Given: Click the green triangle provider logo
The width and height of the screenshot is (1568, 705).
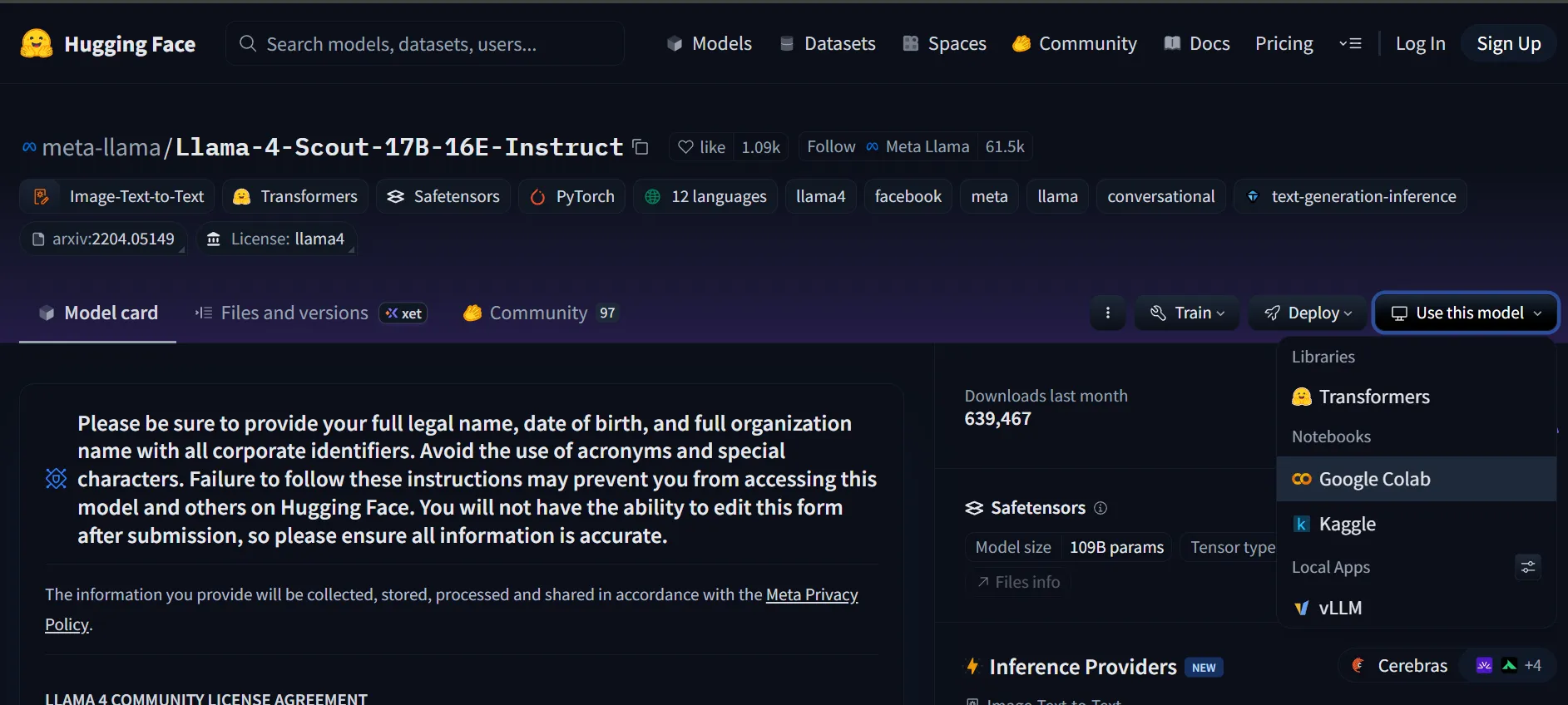Looking at the screenshot, I should tap(1509, 665).
